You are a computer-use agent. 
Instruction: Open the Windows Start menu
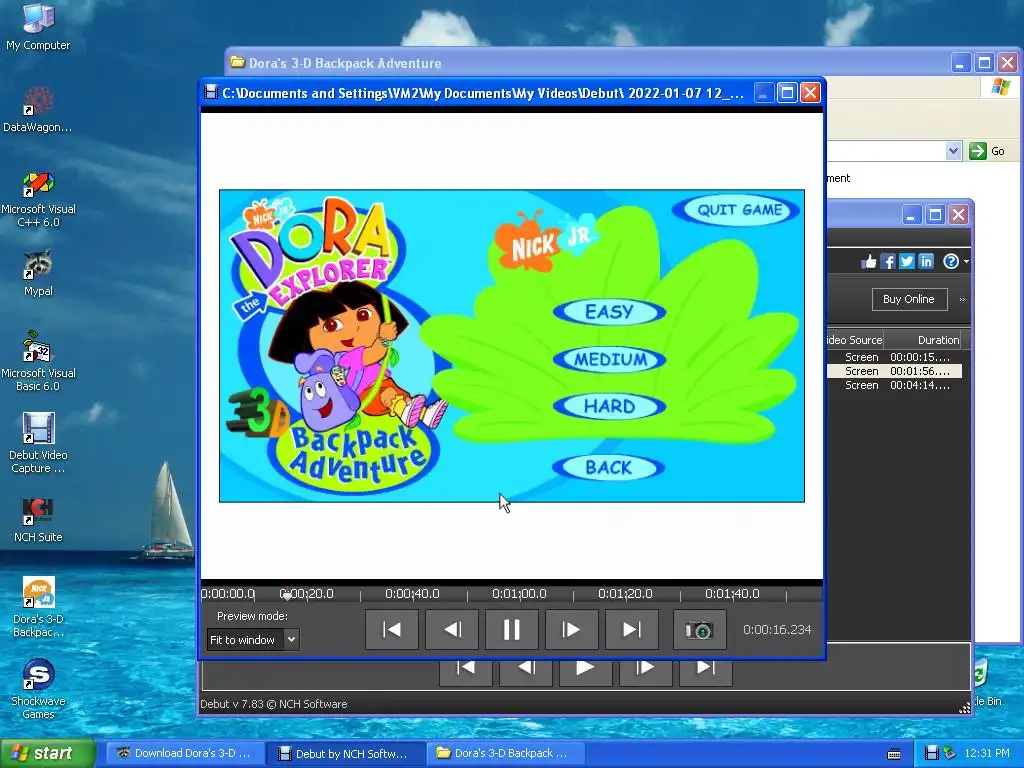pos(47,753)
